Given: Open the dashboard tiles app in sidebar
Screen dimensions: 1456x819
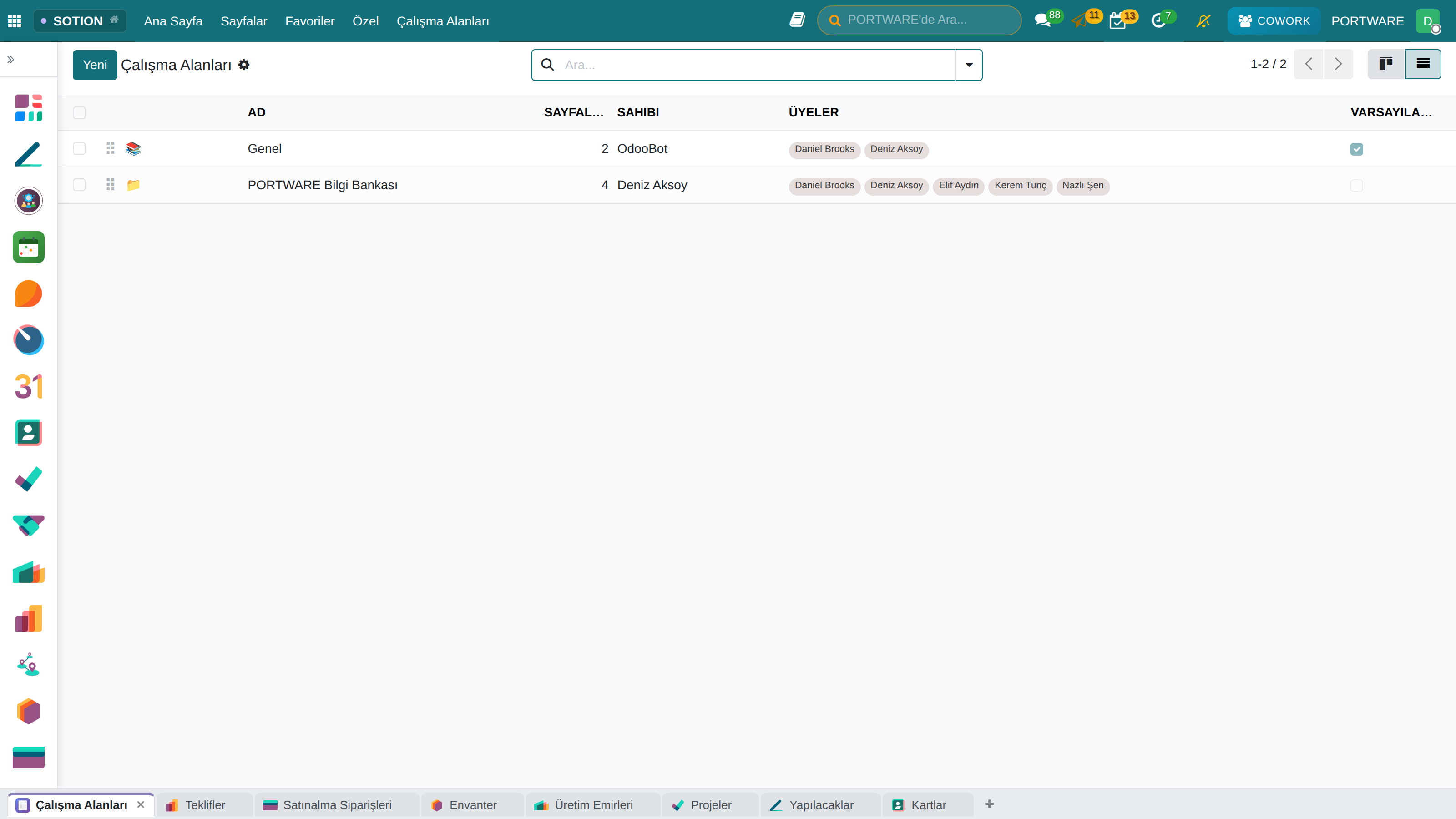Looking at the screenshot, I should click(x=28, y=108).
